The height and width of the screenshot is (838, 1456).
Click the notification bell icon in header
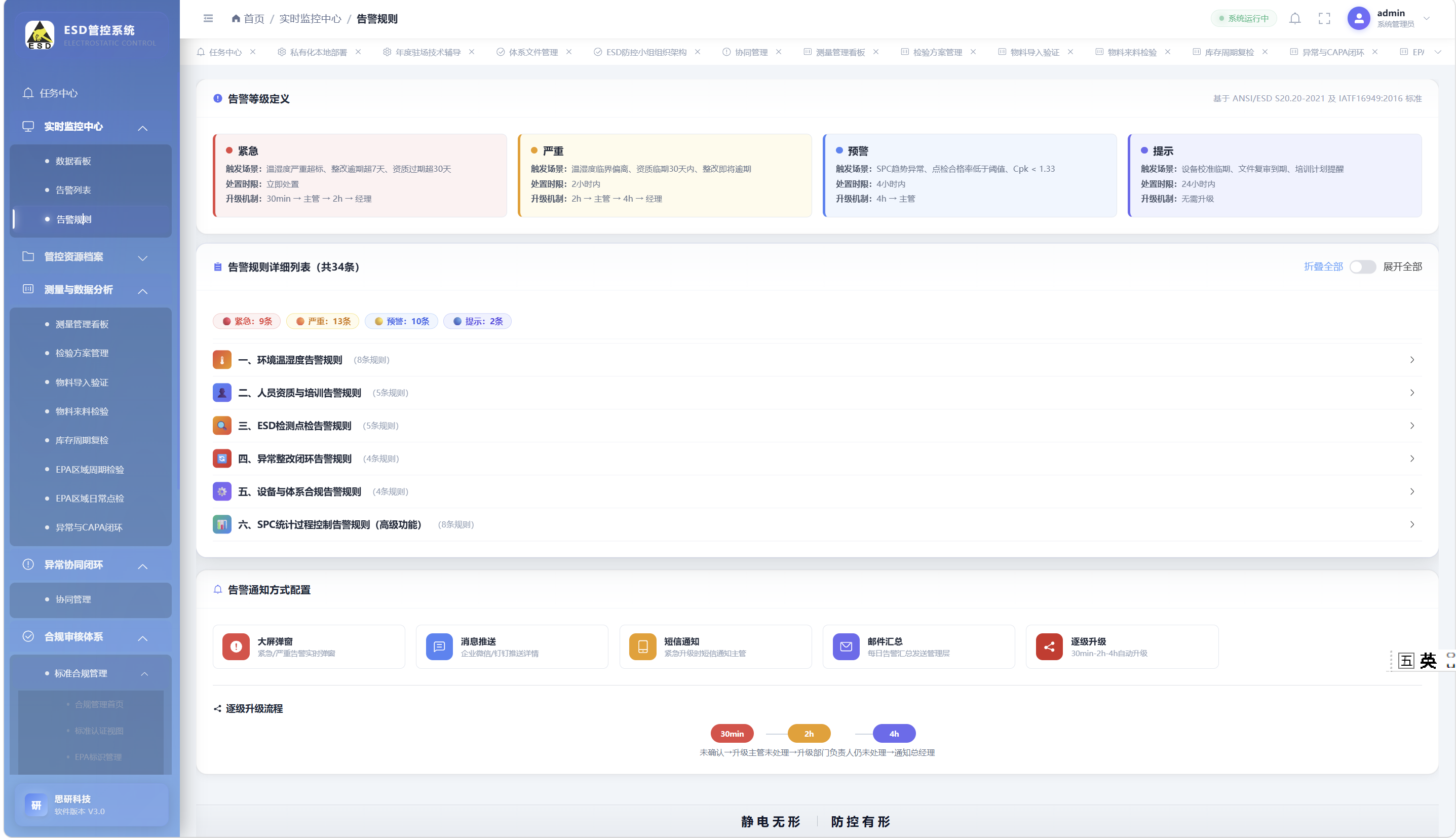point(1295,18)
